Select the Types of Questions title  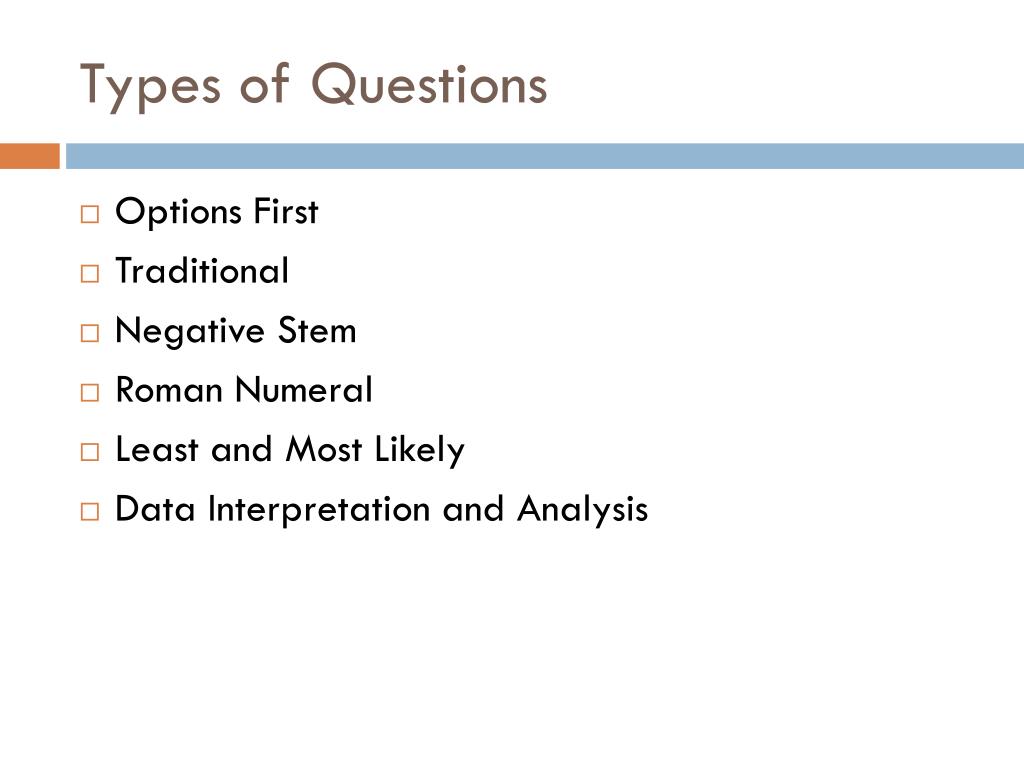[313, 86]
